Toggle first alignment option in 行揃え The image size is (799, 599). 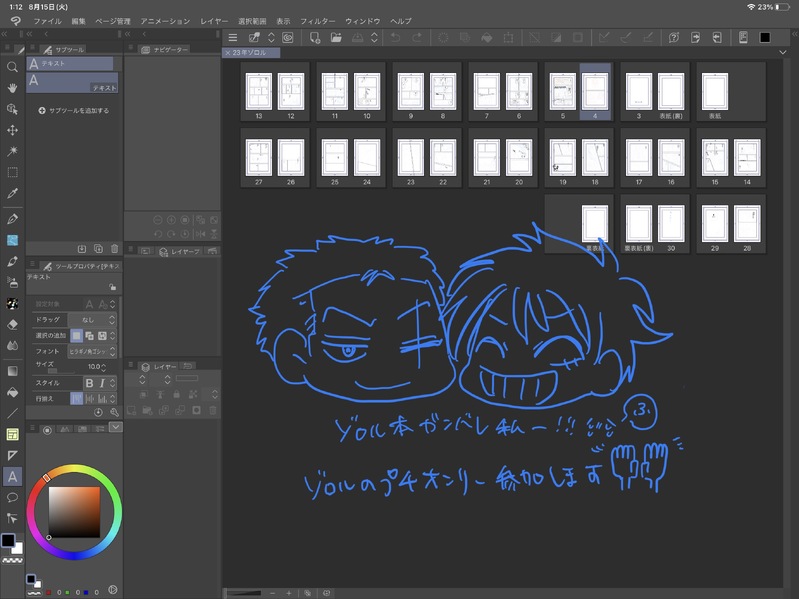coord(76,399)
